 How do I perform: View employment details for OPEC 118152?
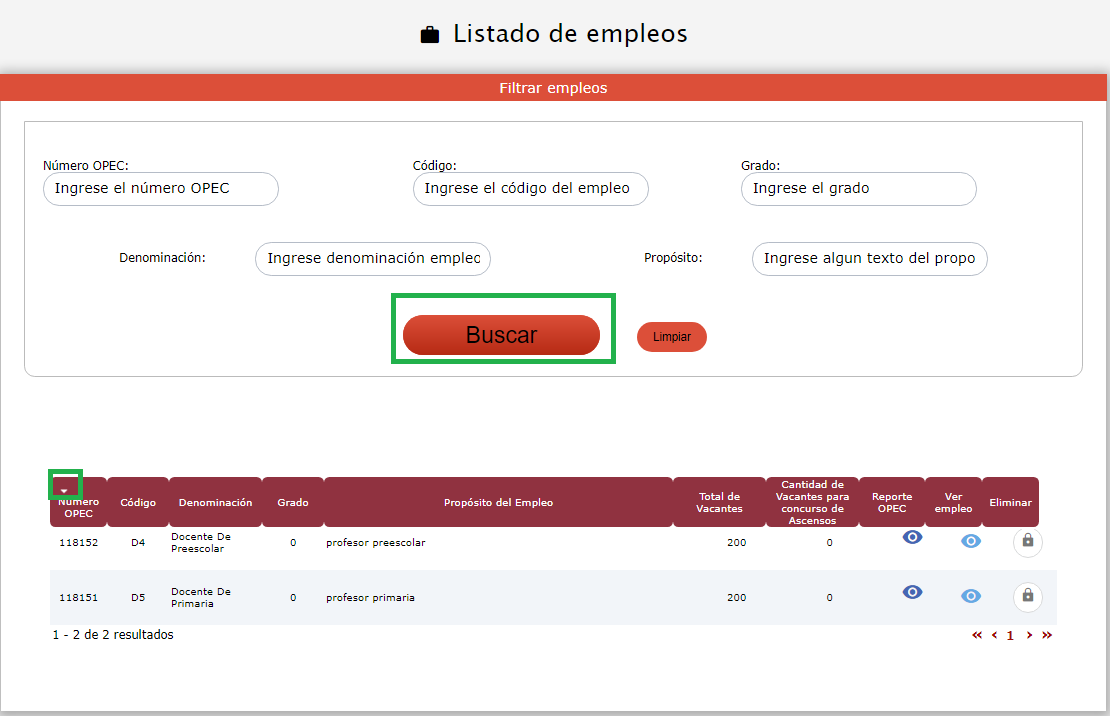point(971,542)
